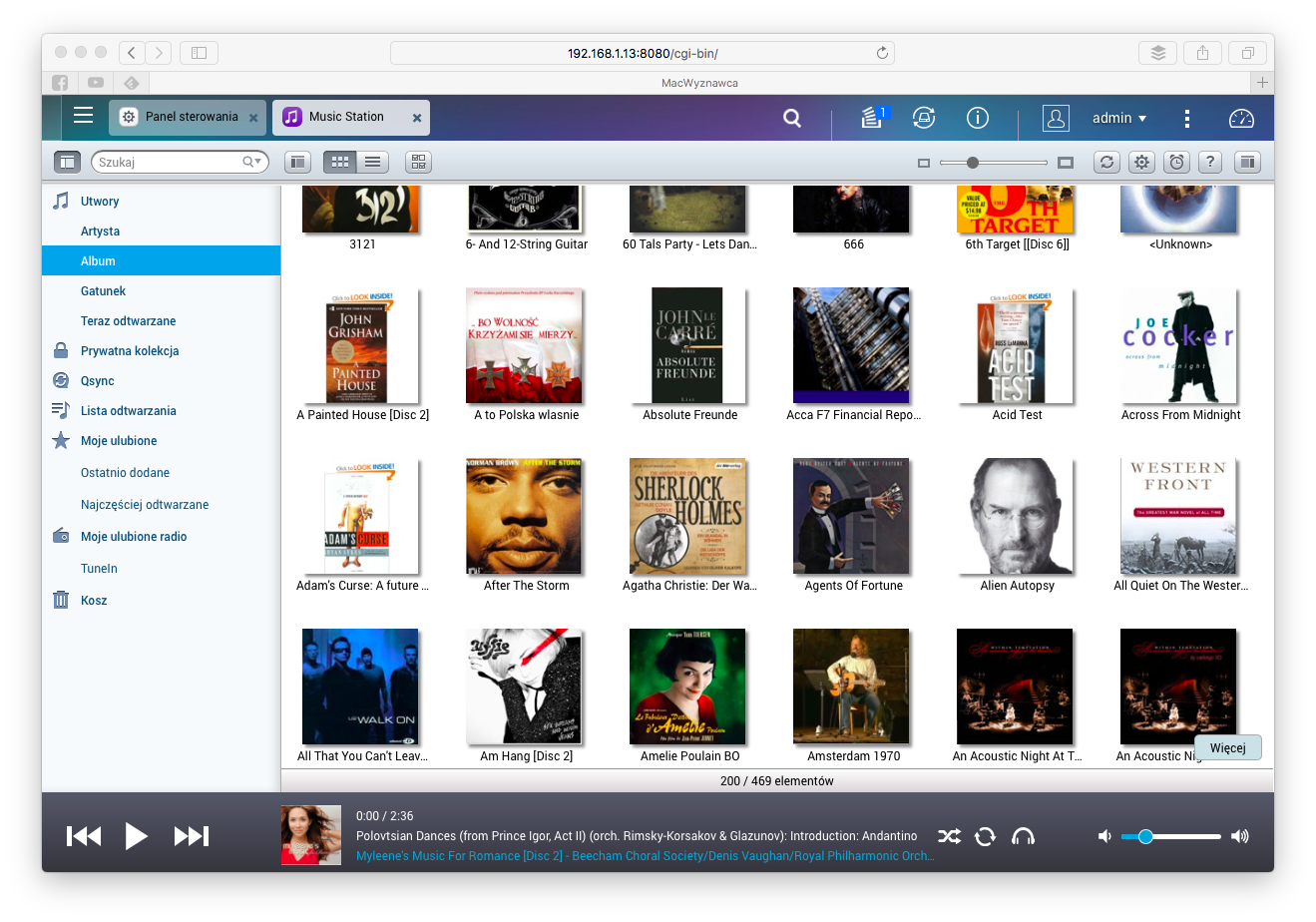
Task: Refresh the Music Station library
Action: (x=1106, y=162)
